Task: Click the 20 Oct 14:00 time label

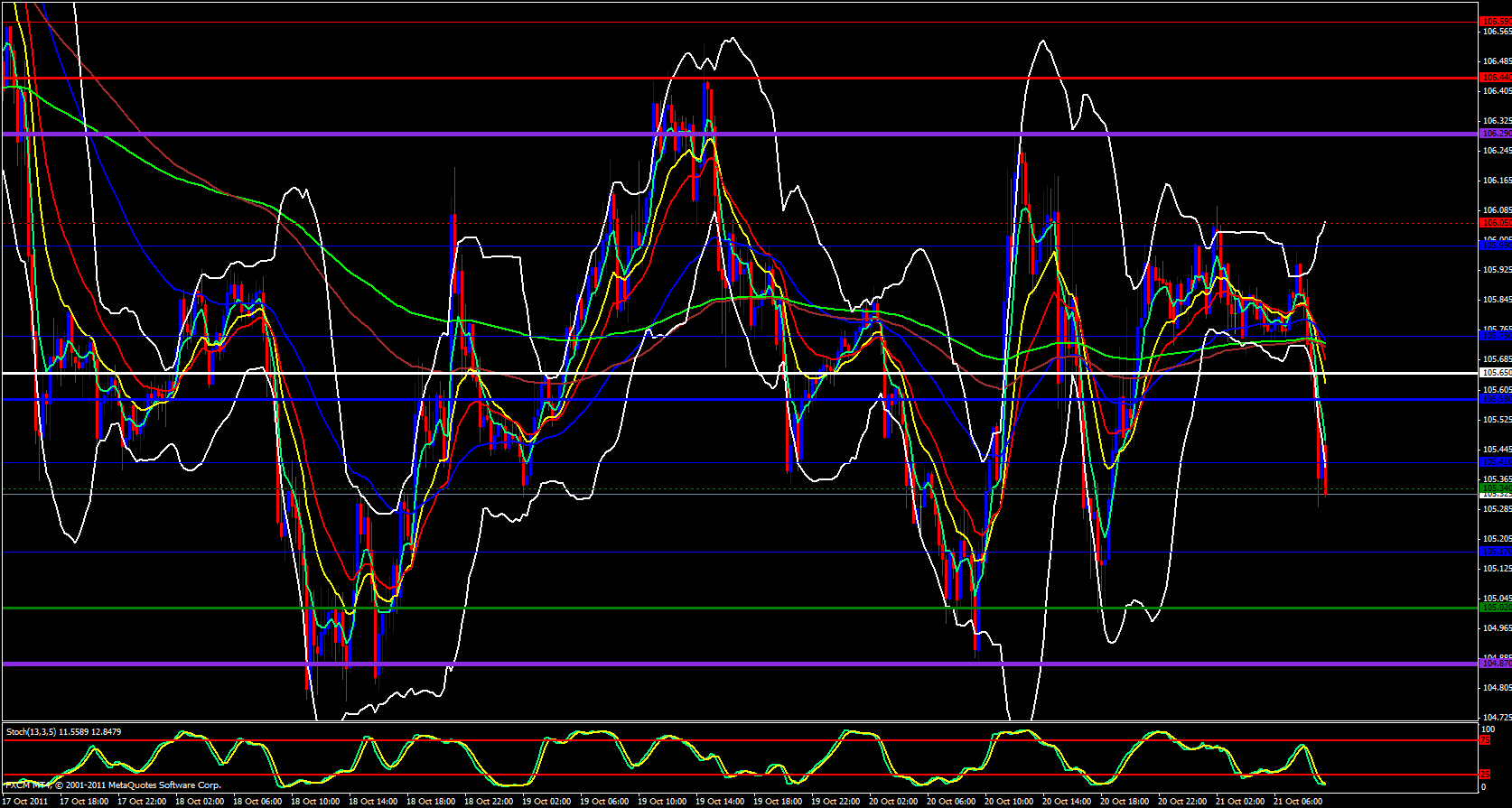Action: pyautogui.click(x=1067, y=801)
